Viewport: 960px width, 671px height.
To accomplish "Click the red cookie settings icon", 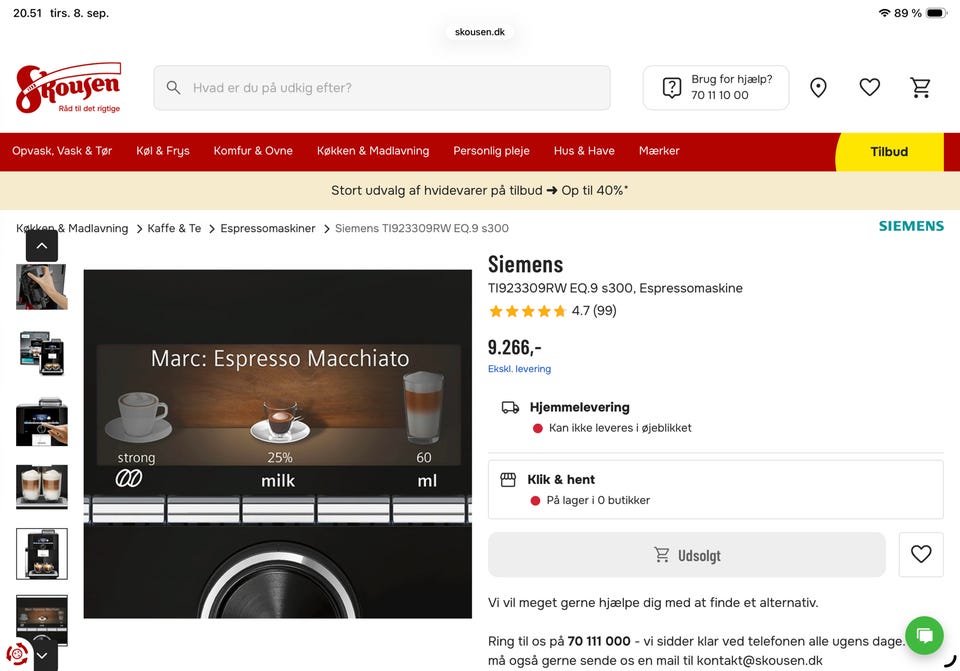I will (17, 654).
